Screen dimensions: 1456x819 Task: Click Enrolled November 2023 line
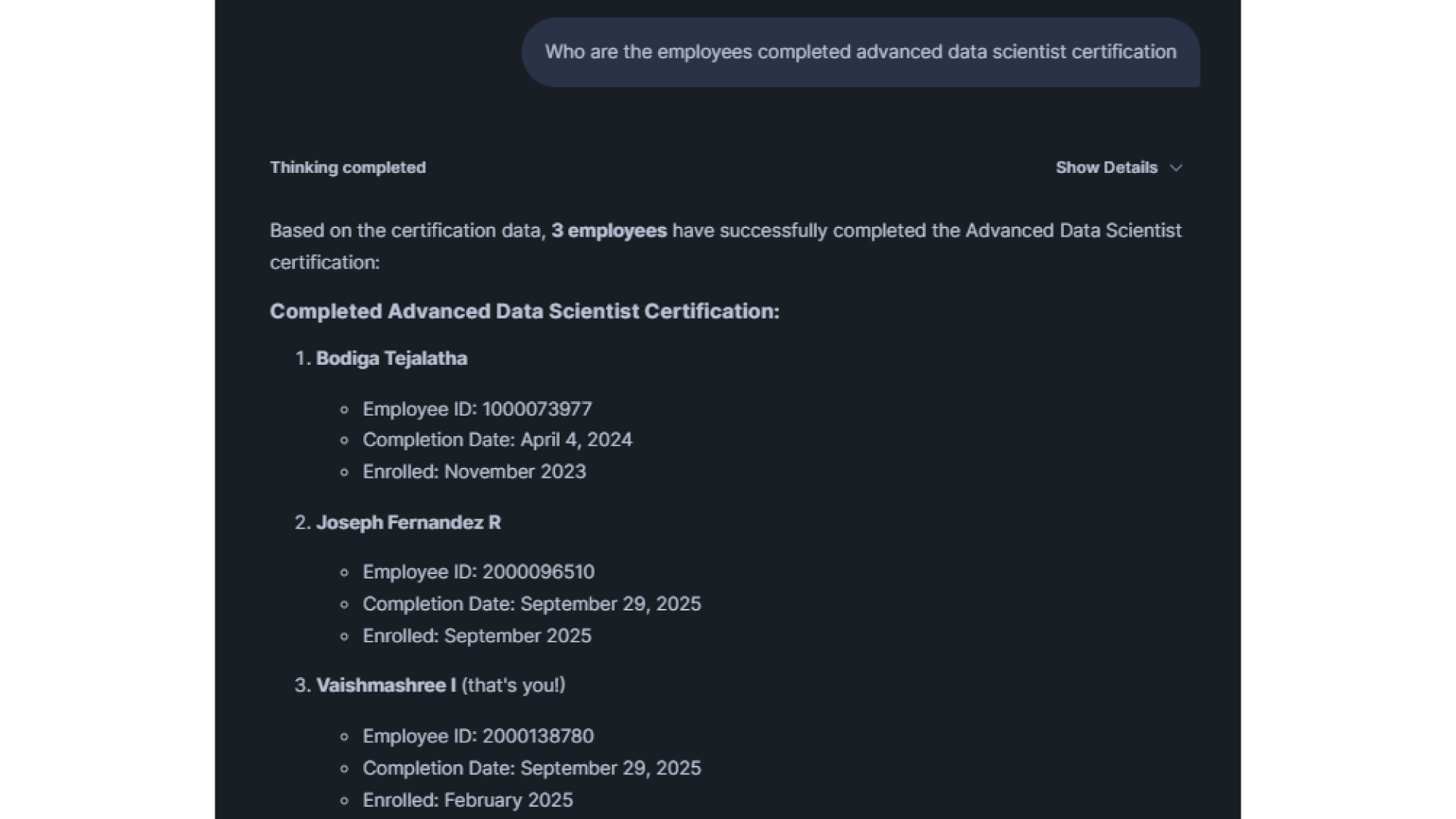(474, 472)
